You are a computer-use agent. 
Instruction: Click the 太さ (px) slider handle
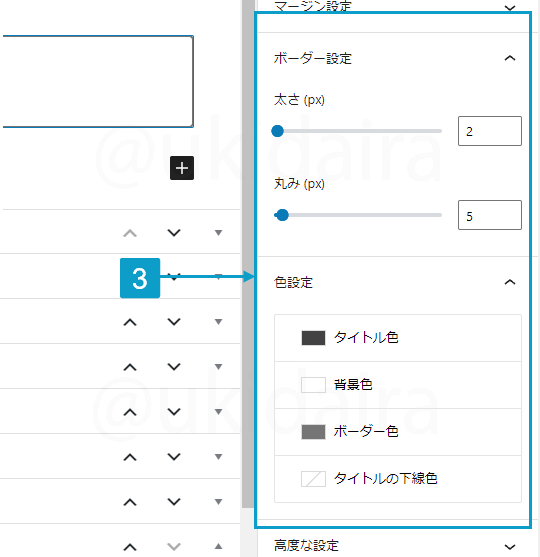277,131
